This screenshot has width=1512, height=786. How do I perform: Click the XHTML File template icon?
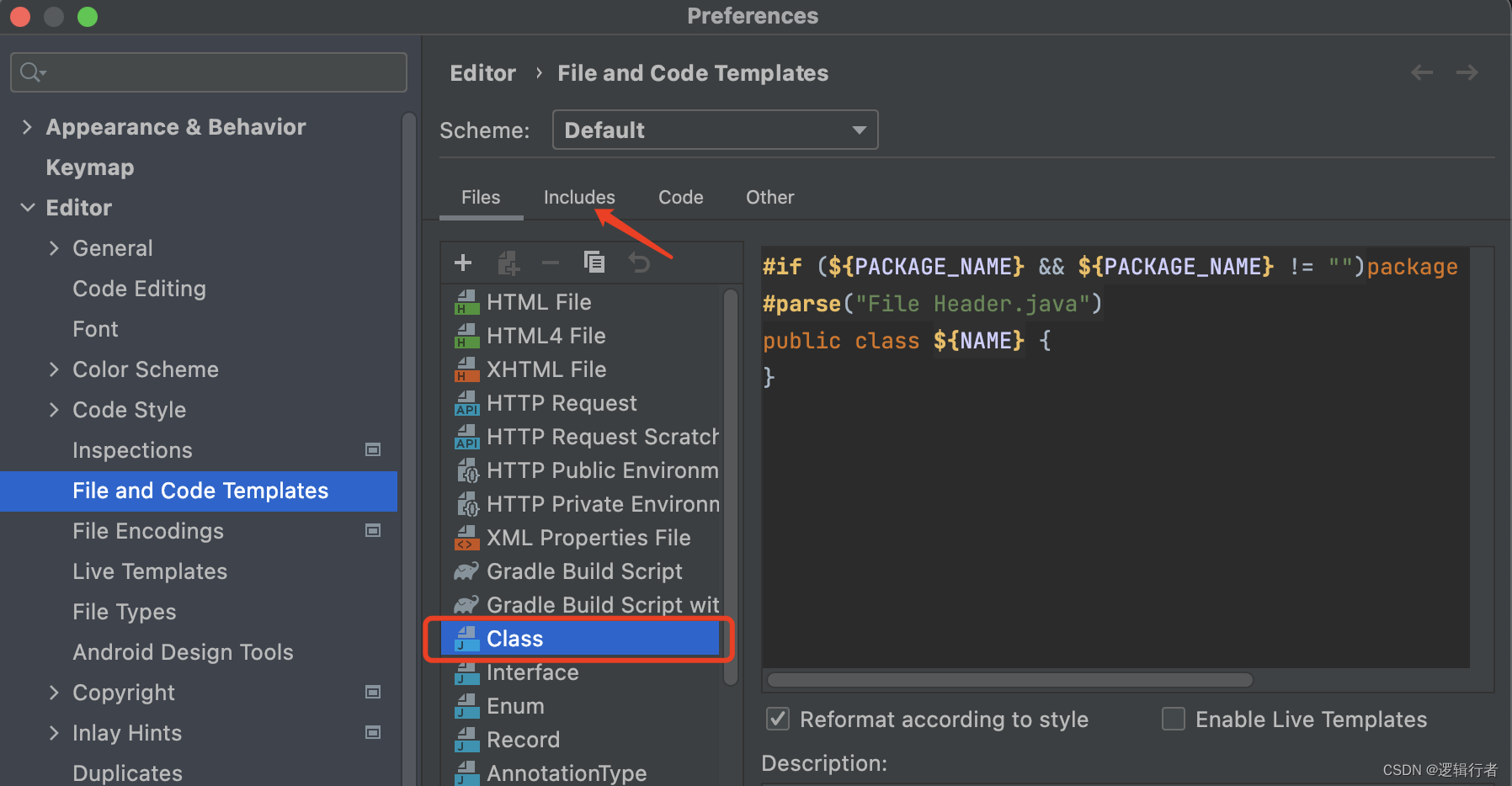click(x=466, y=369)
